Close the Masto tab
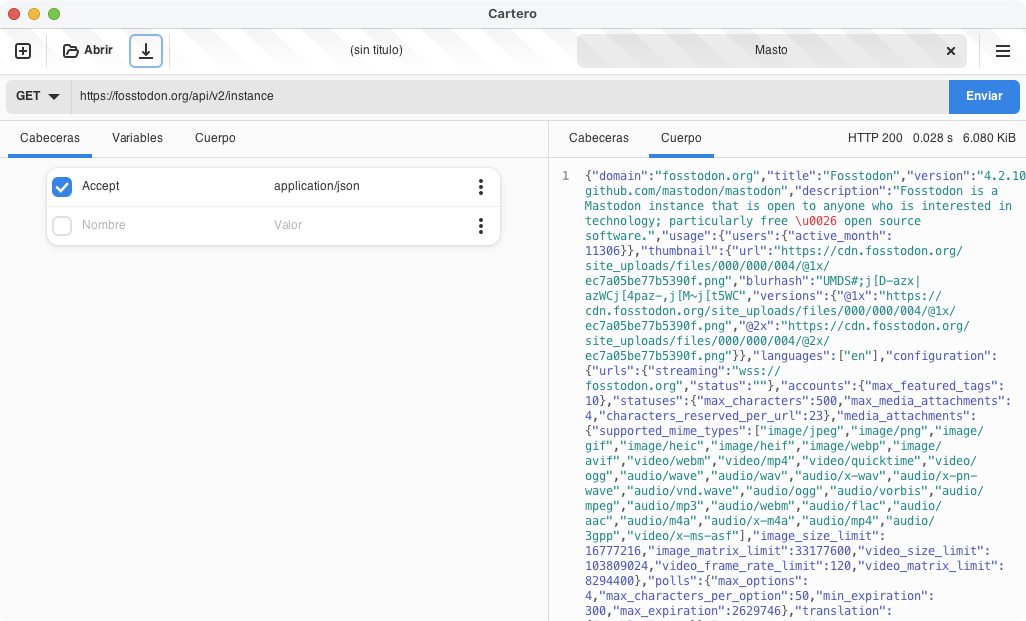The image size is (1026, 621). (951, 51)
